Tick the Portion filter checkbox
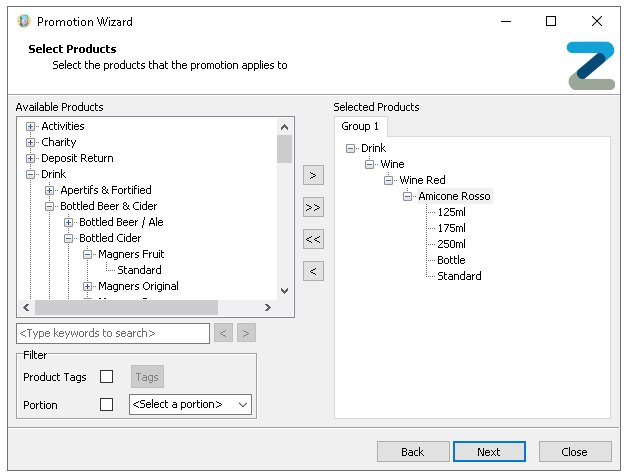This screenshot has height=475, width=627. pyautogui.click(x=106, y=405)
